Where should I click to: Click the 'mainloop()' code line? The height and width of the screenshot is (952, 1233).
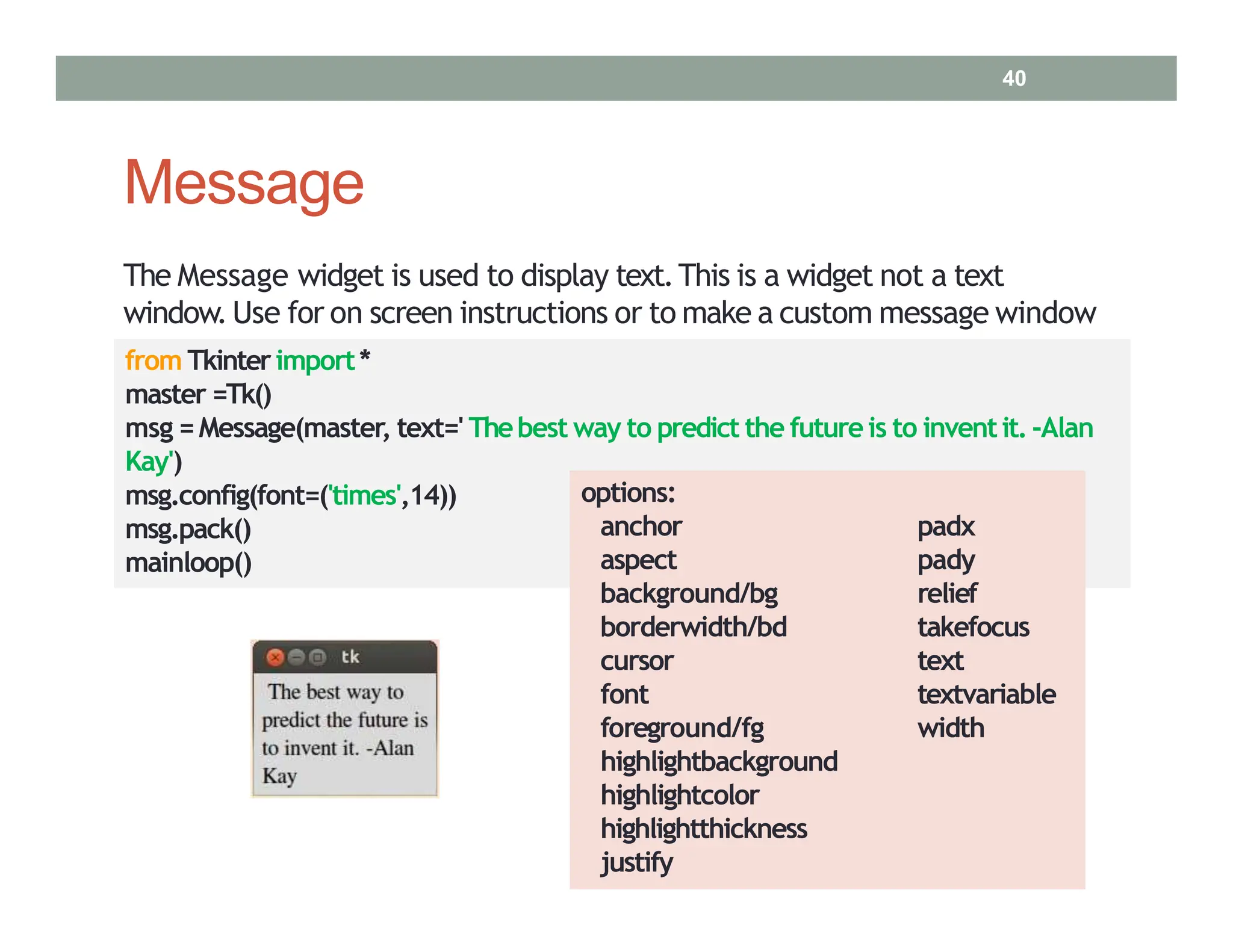pos(188,563)
